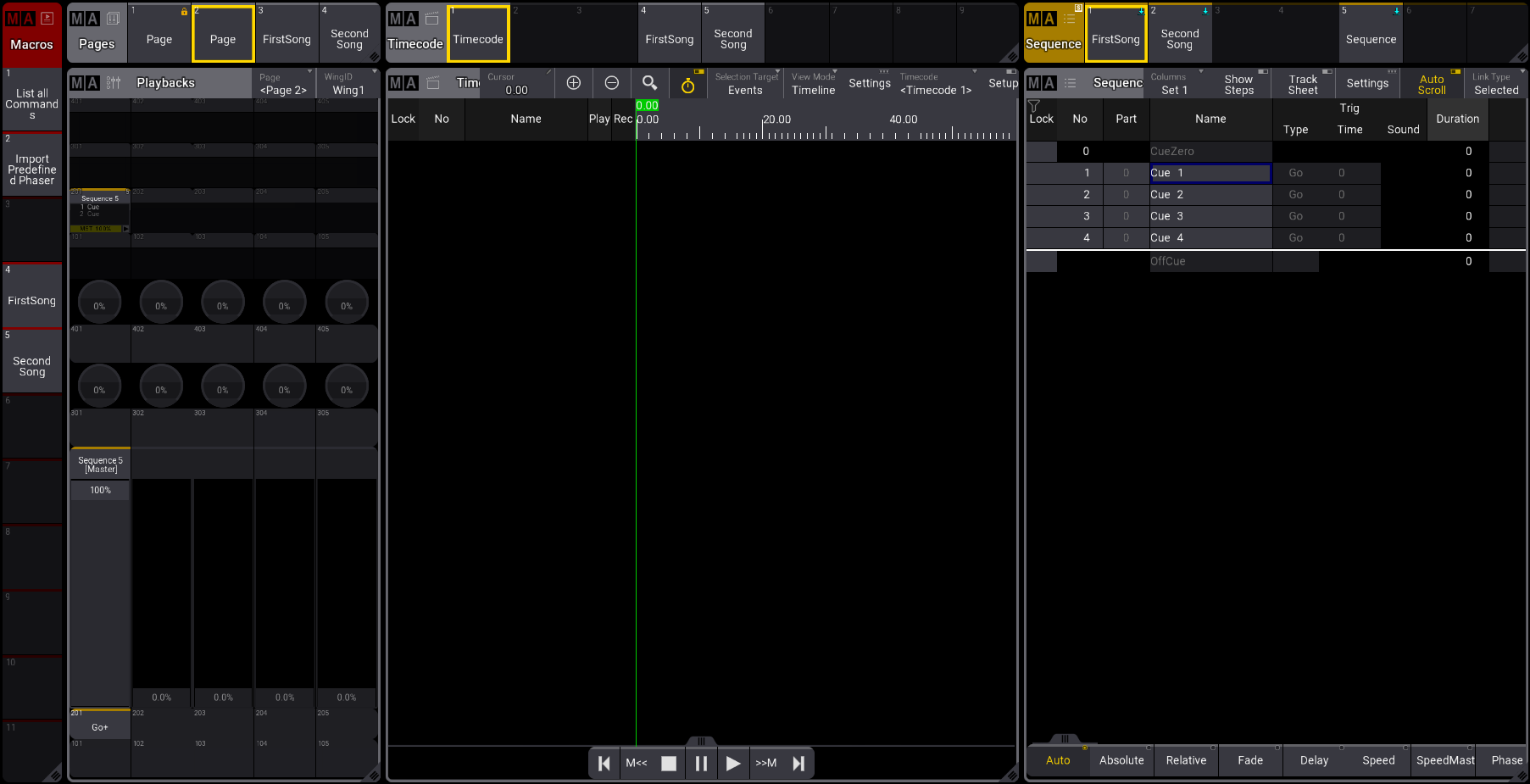Jump to the timecode start with skip-back icon
Viewport: 1530px width, 784px height.
tap(604, 764)
